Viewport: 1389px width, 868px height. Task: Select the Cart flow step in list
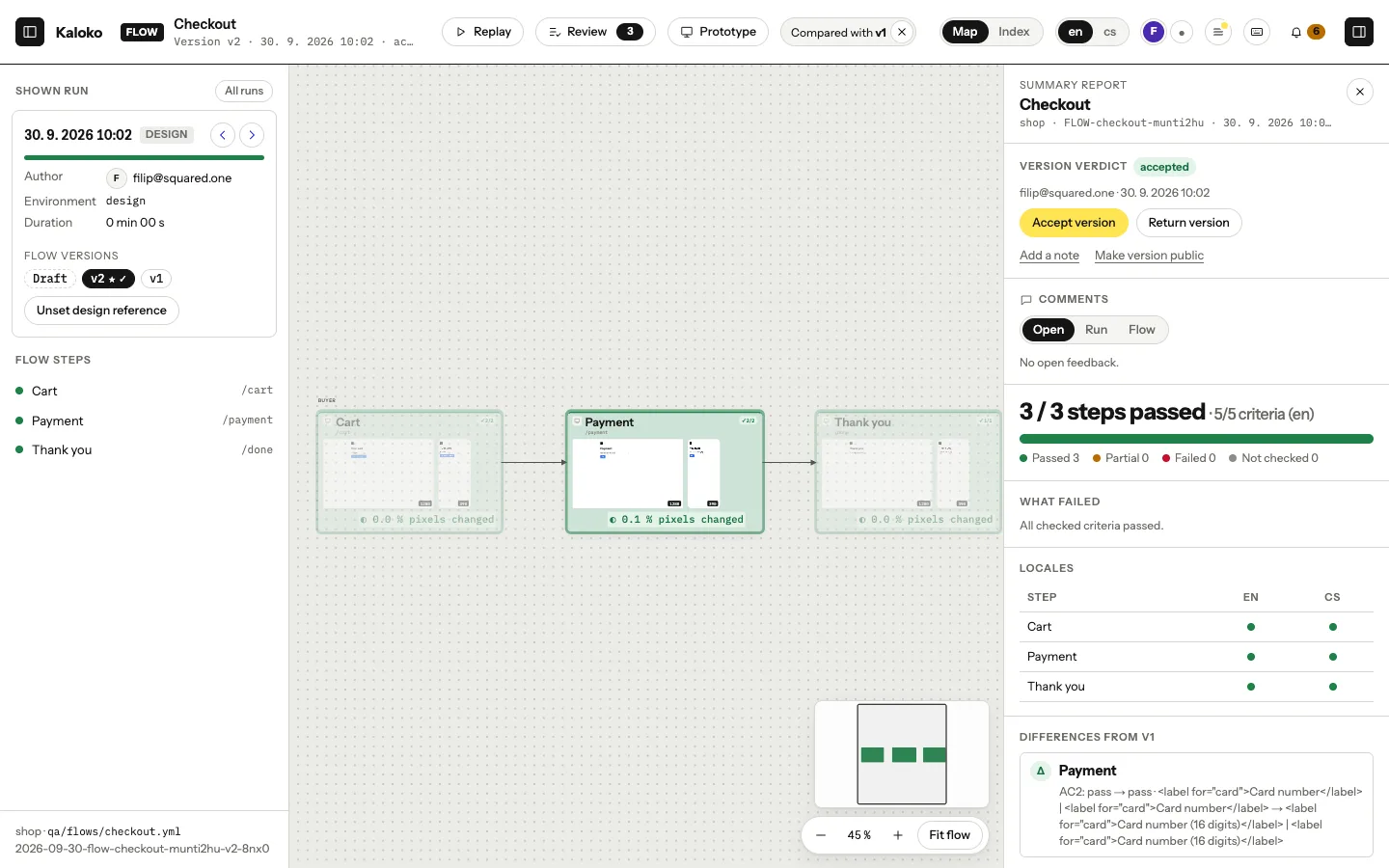coord(144,391)
